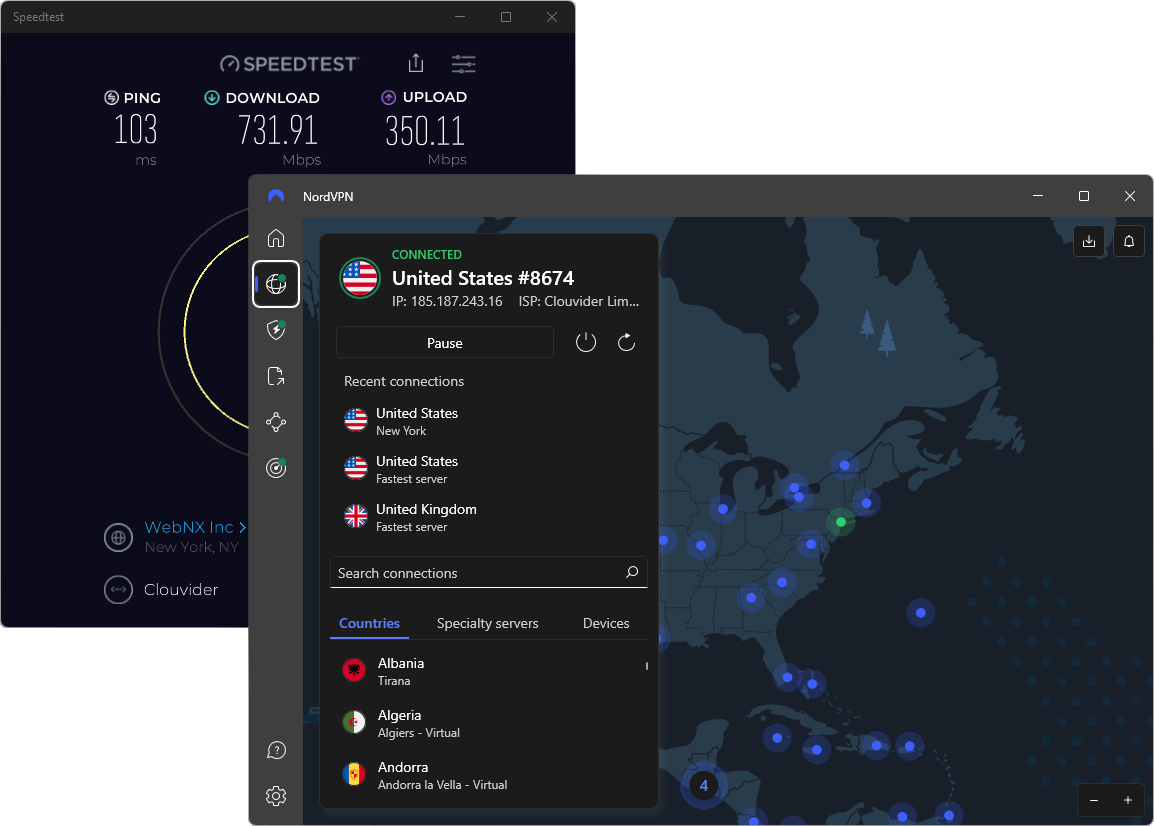Open the globe VPN connection sidebar icon
1154x826 pixels.
(x=276, y=283)
